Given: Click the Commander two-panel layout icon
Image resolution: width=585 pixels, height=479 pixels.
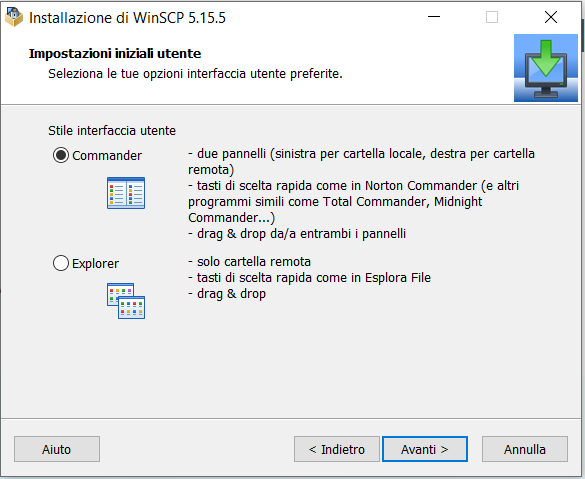Looking at the screenshot, I should (126, 193).
